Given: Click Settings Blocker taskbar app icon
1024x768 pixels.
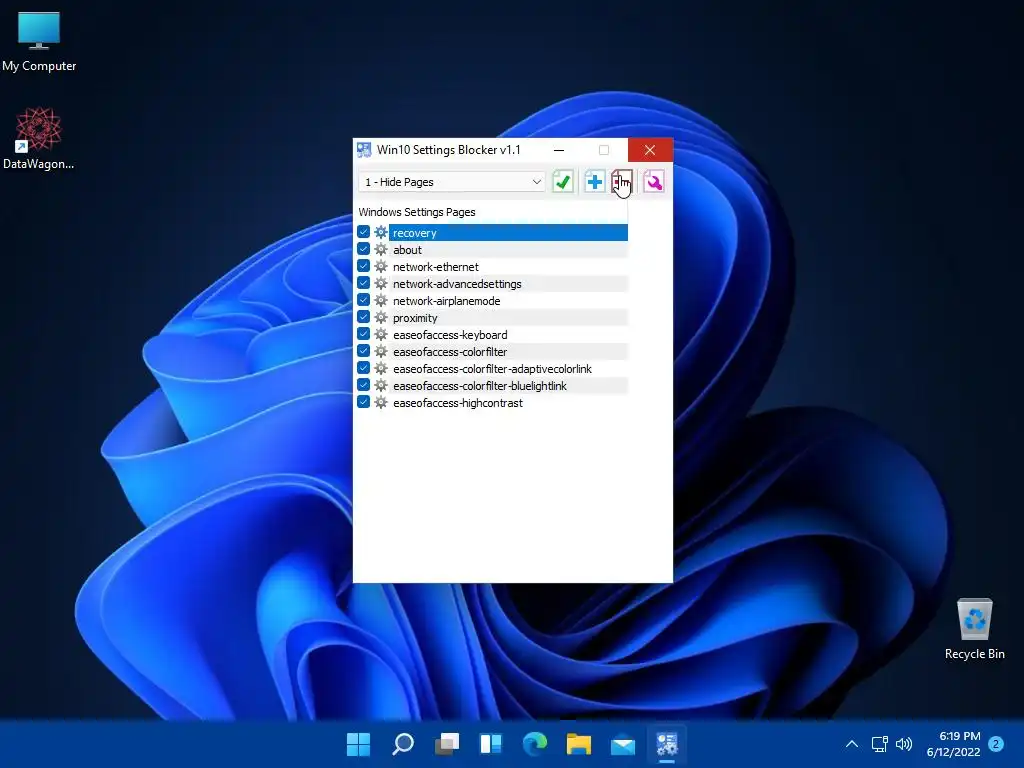Looking at the screenshot, I should (x=667, y=744).
